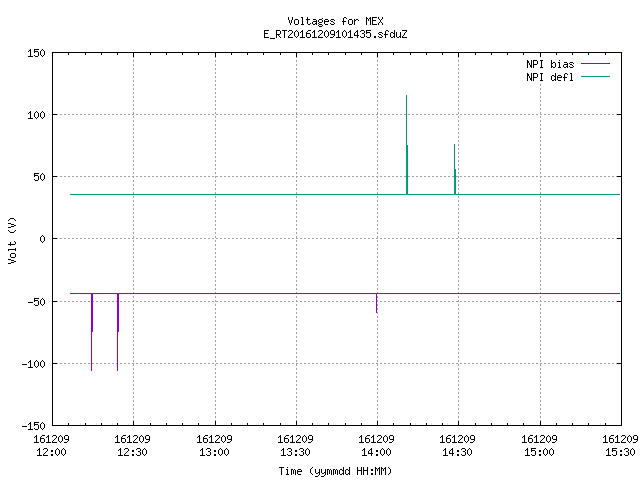Click the x-axis tick label 14:00
640x480 pixels.
[x=376, y=452]
